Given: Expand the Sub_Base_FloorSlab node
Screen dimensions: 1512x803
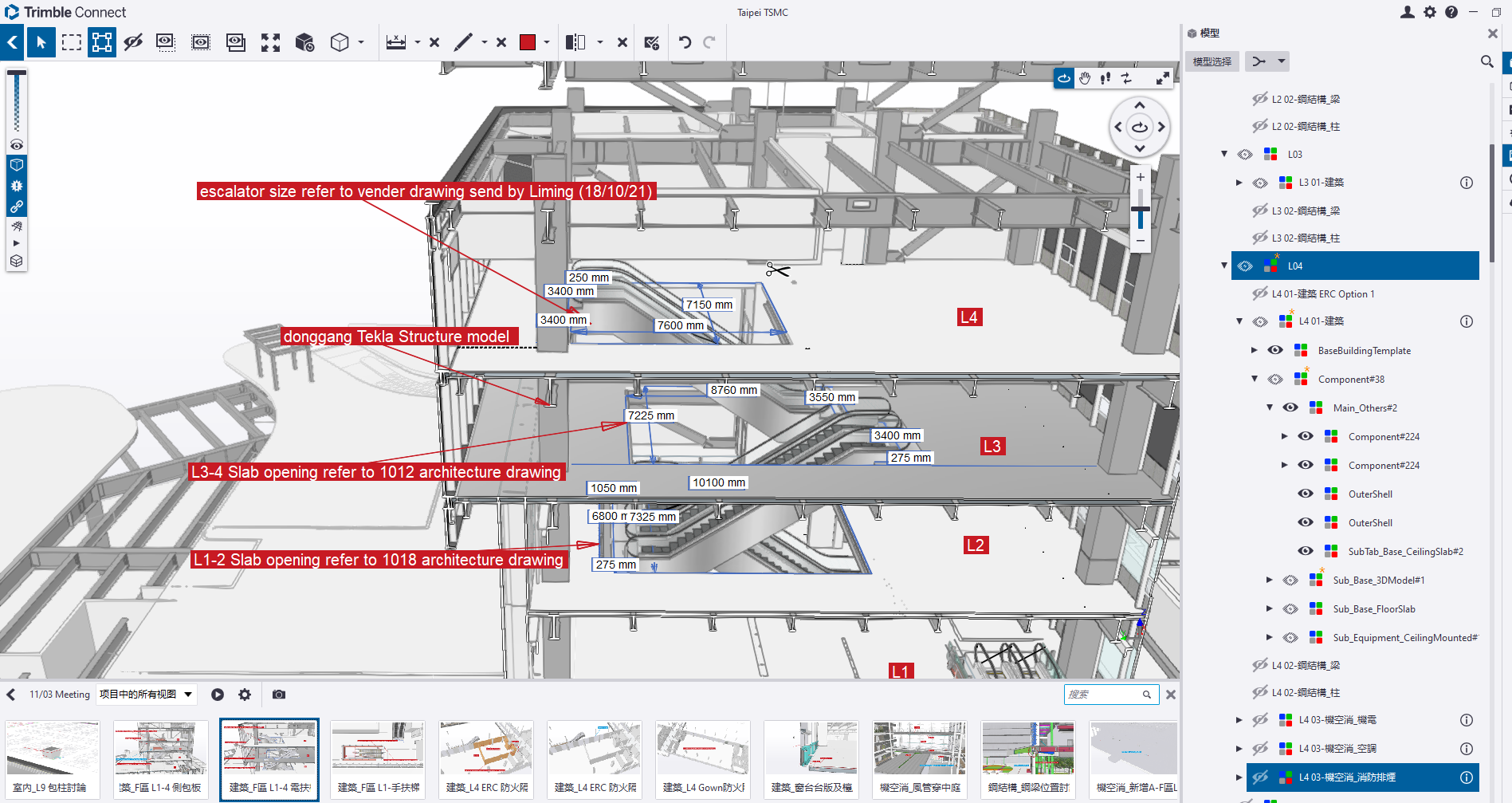Looking at the screenshot, I should (1269, 608).
